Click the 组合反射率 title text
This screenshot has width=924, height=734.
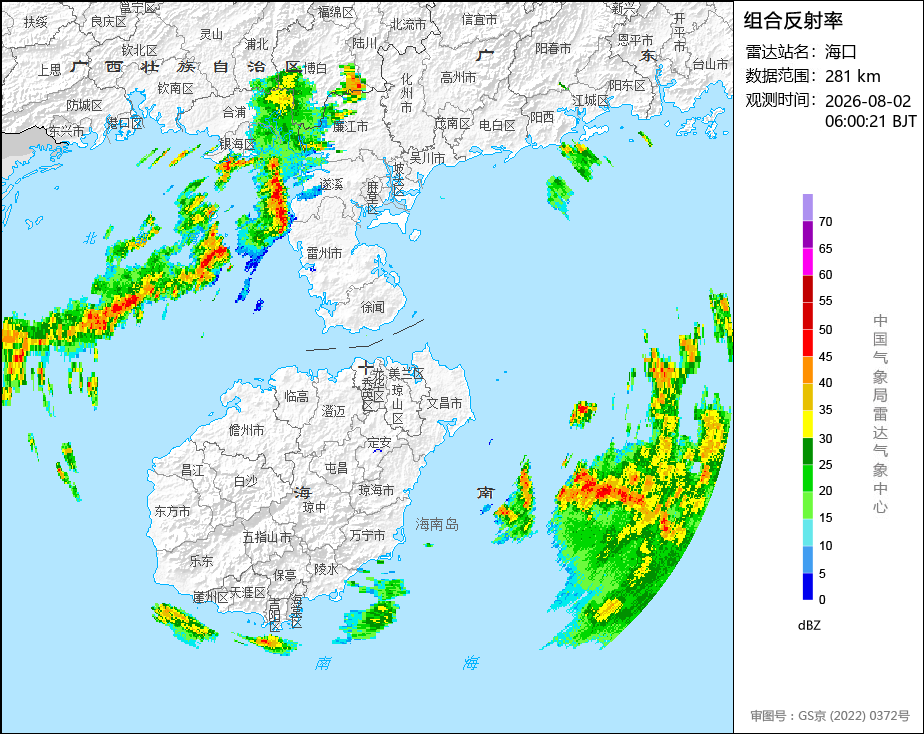point(793,21)
